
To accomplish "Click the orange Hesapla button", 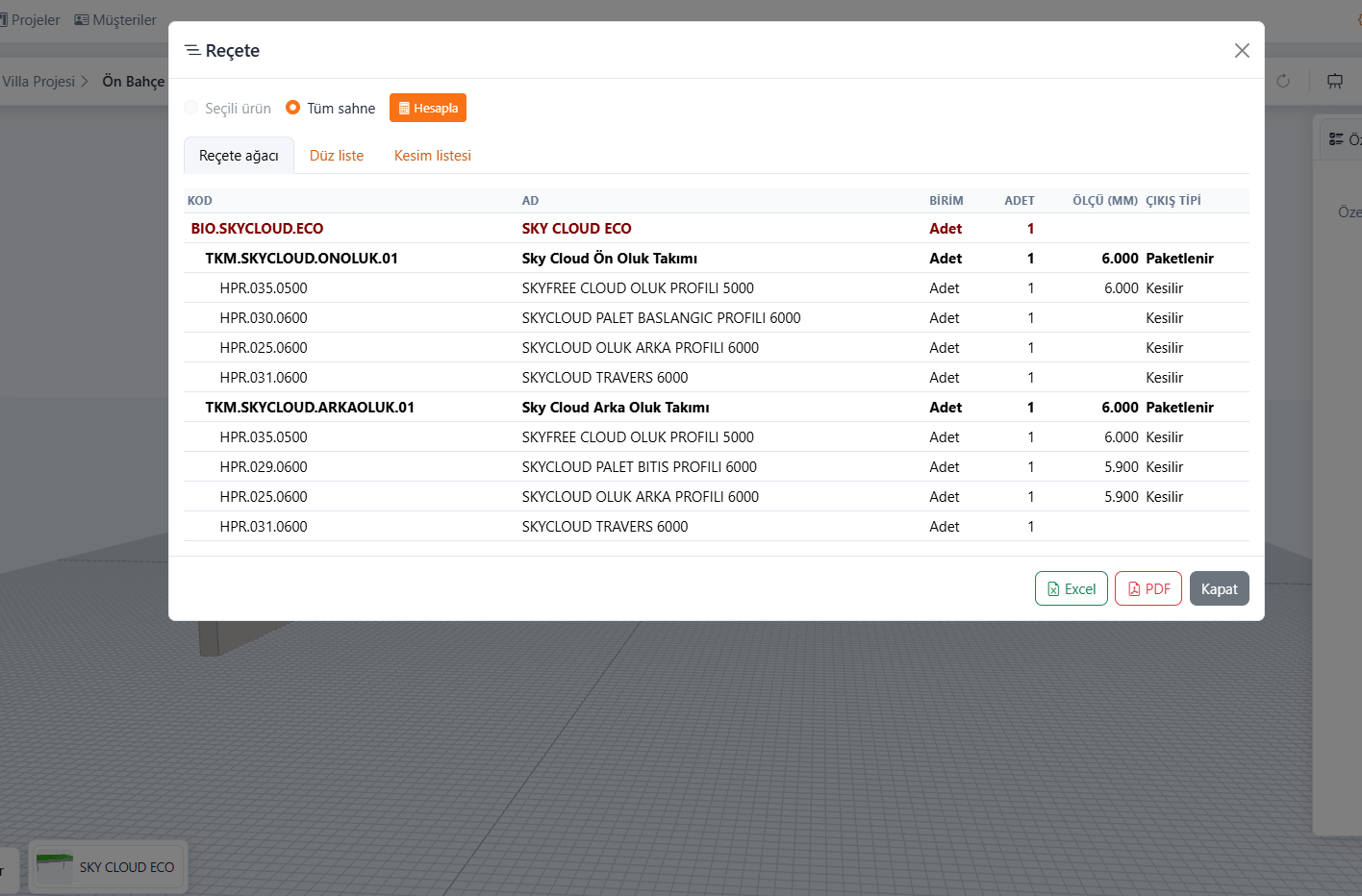I will coord(428,108).
